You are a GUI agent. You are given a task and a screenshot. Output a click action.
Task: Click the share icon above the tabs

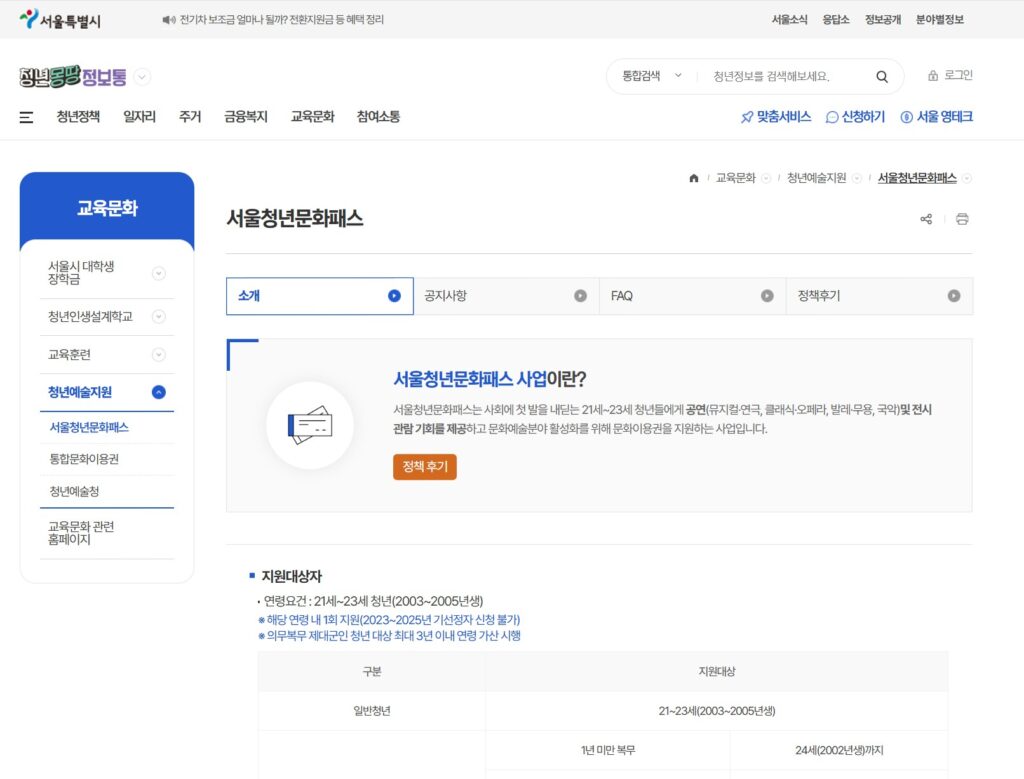(925, 218)
